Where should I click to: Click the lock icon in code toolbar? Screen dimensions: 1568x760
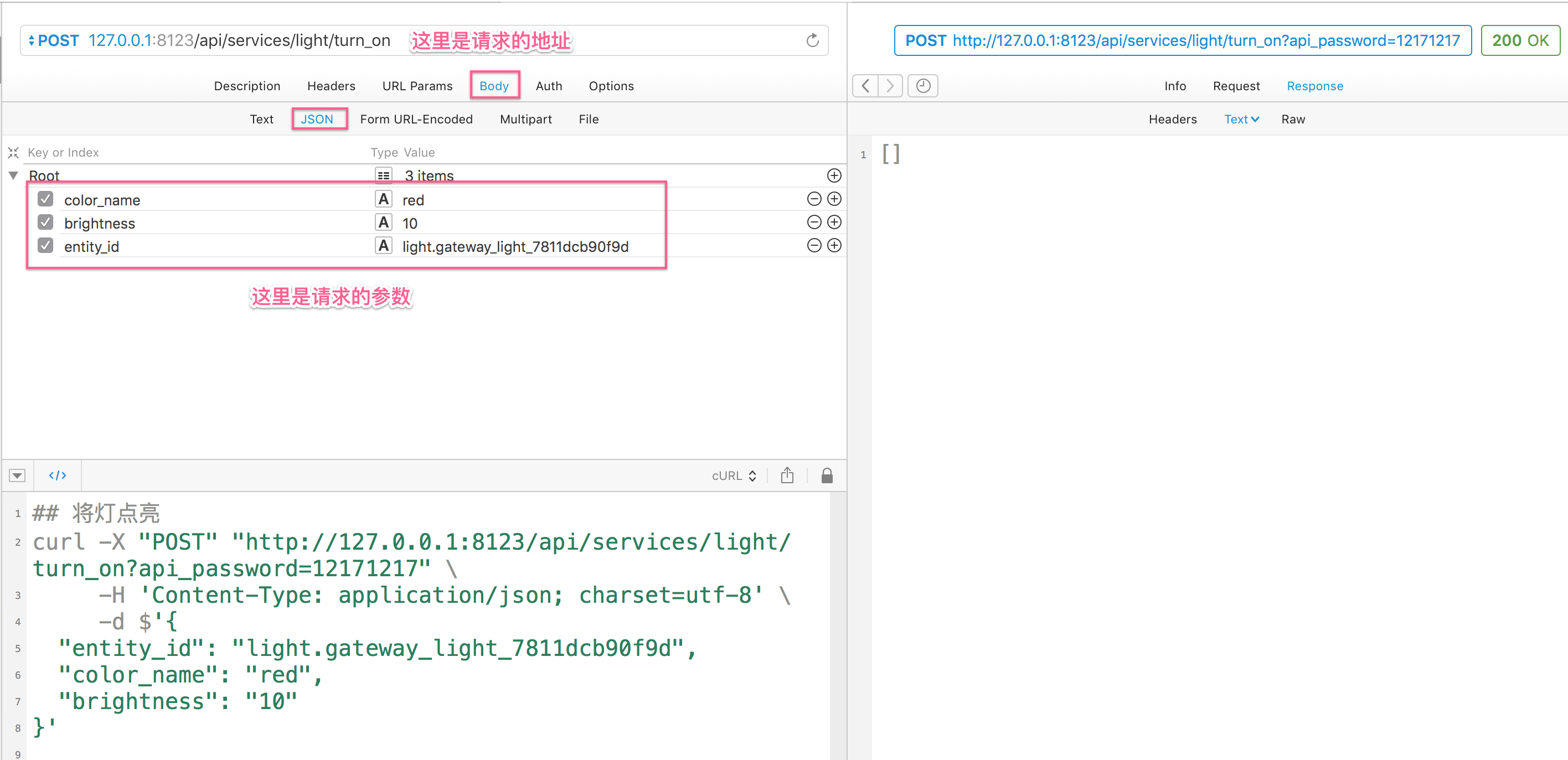[x=826, y=475]
